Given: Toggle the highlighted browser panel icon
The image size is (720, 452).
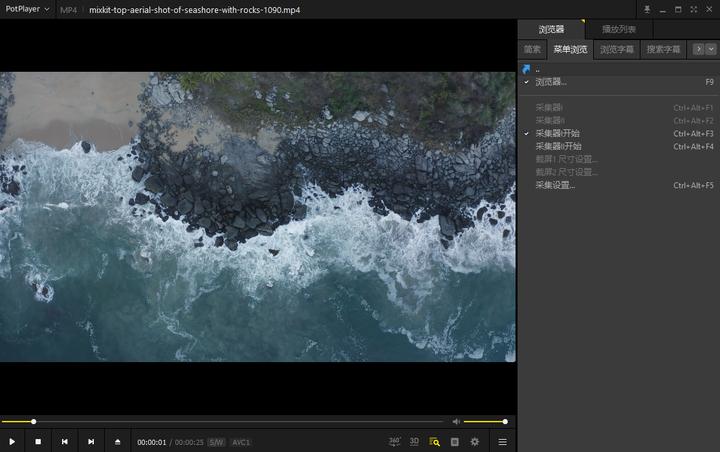Looking at the screenshot, I should [x=435, y=441].
